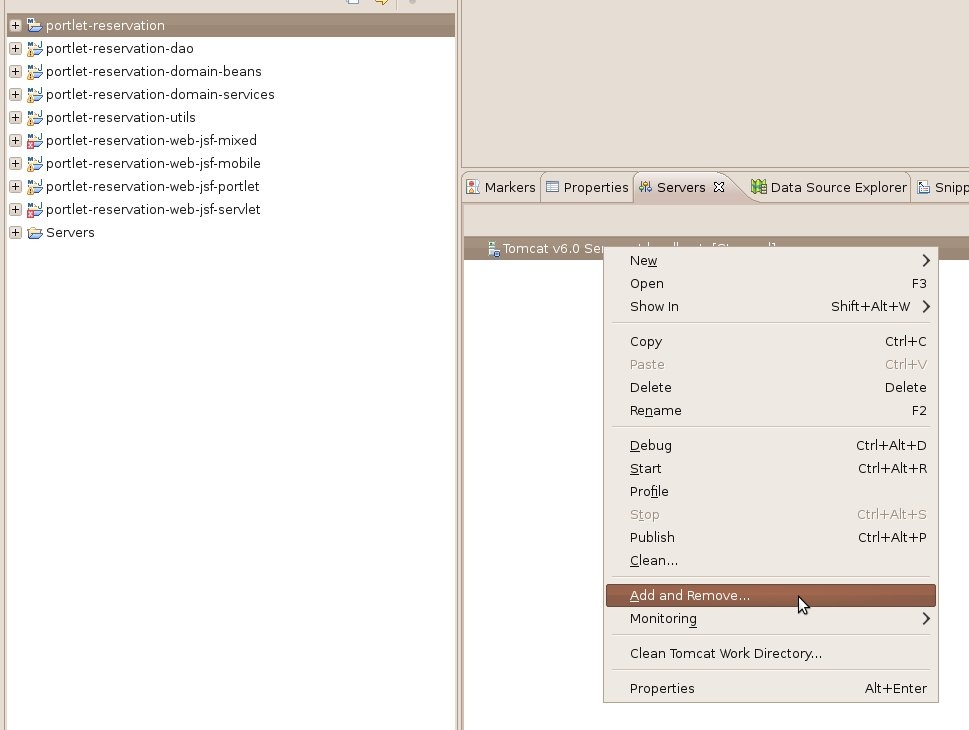This screenshot has height=730, width=969.
Task: Click the portlet-reservation-utils project icon
Action: [x=35, y=117]
